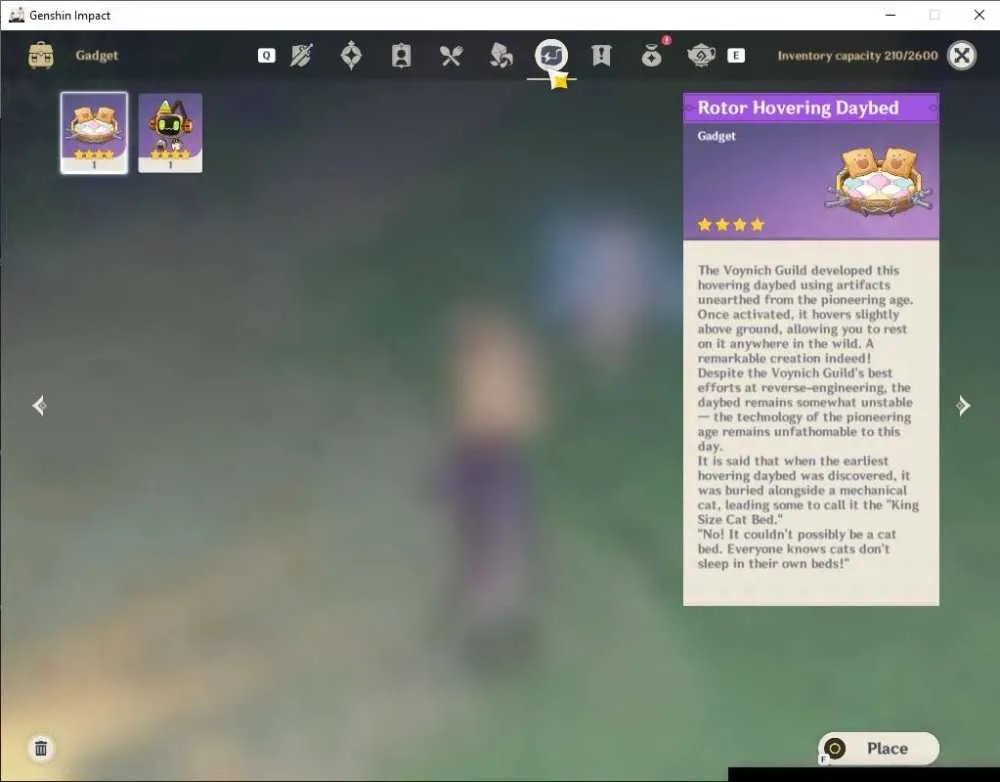1000x782 pixels.
Task: Open the Weapons inventory tab
Action: pos(301,55)
